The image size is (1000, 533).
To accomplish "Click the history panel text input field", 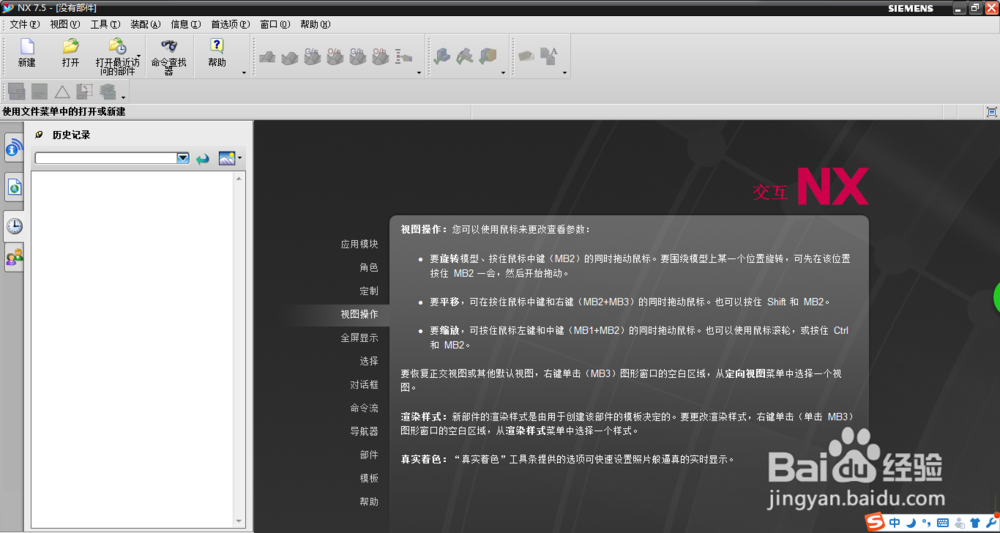I will pyautogui.click(x=106, y=158).
